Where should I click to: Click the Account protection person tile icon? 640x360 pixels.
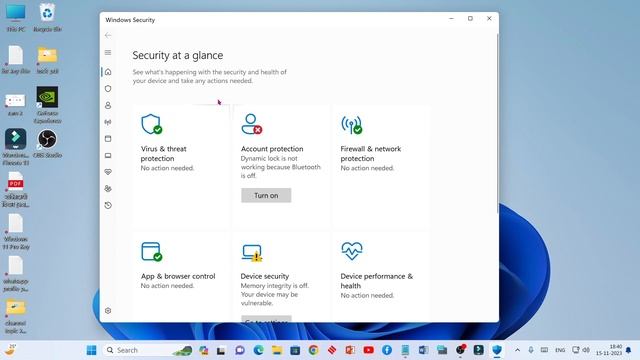(x=251, y=124)
